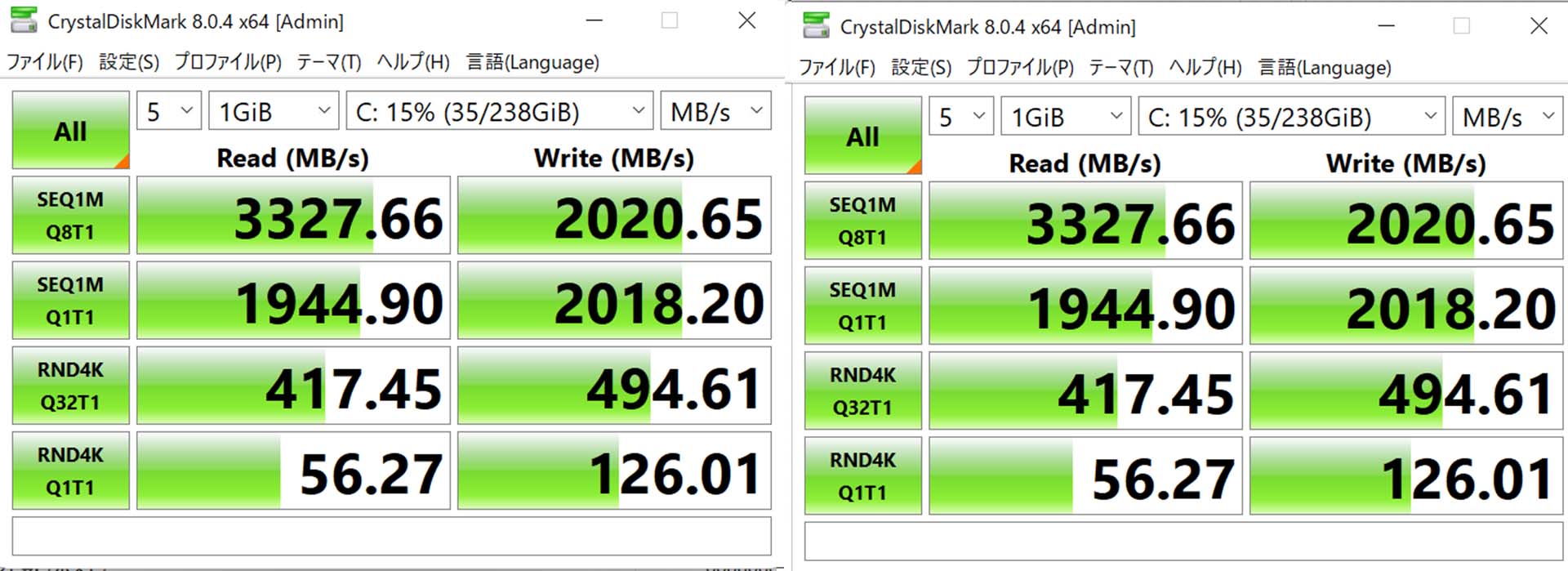Click 1944.90 read result in right window
Viewport: 1568px width, 571px height.
click(1085, 306)
